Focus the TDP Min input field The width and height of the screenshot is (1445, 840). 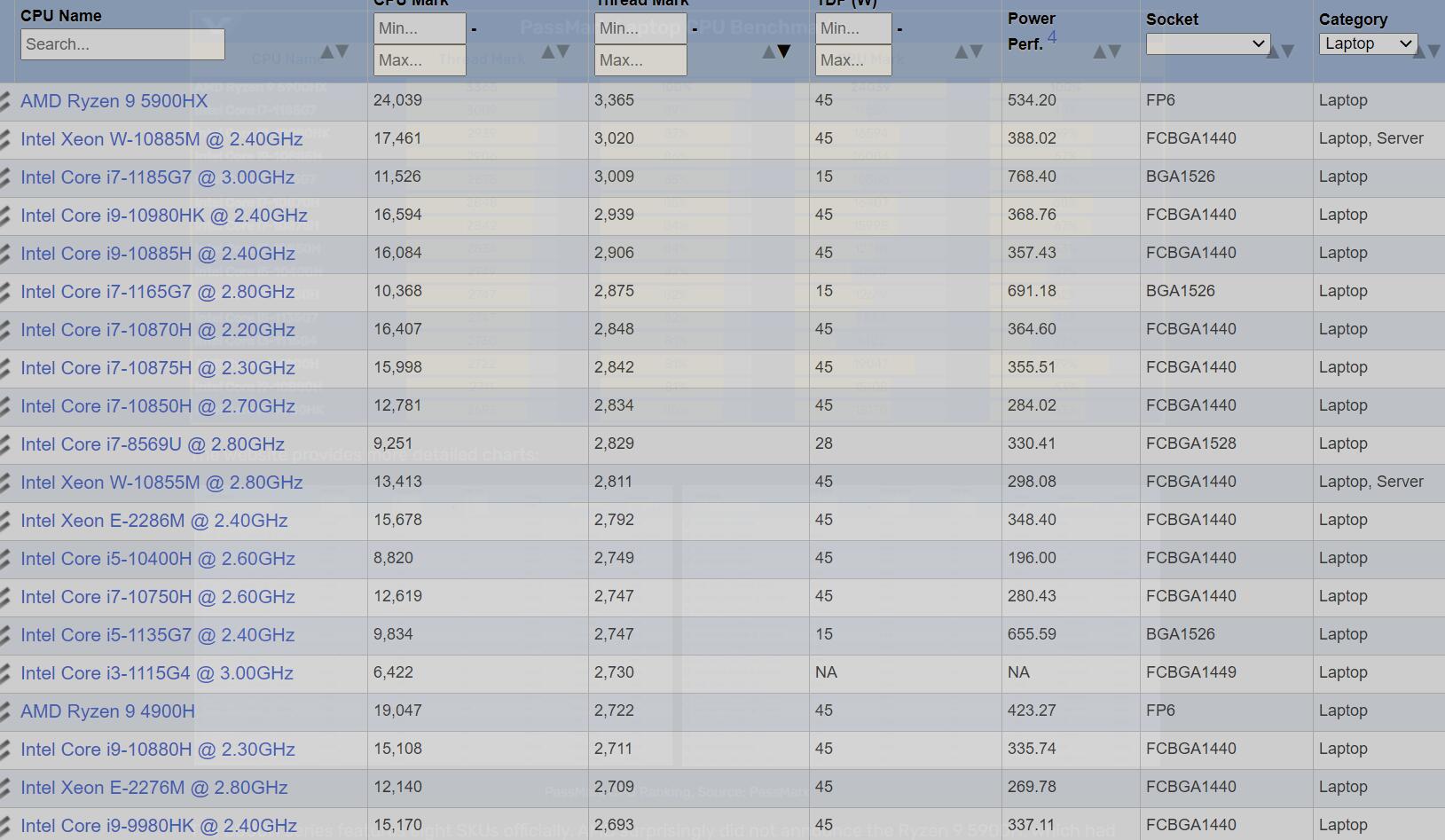[x=853, y=28]
